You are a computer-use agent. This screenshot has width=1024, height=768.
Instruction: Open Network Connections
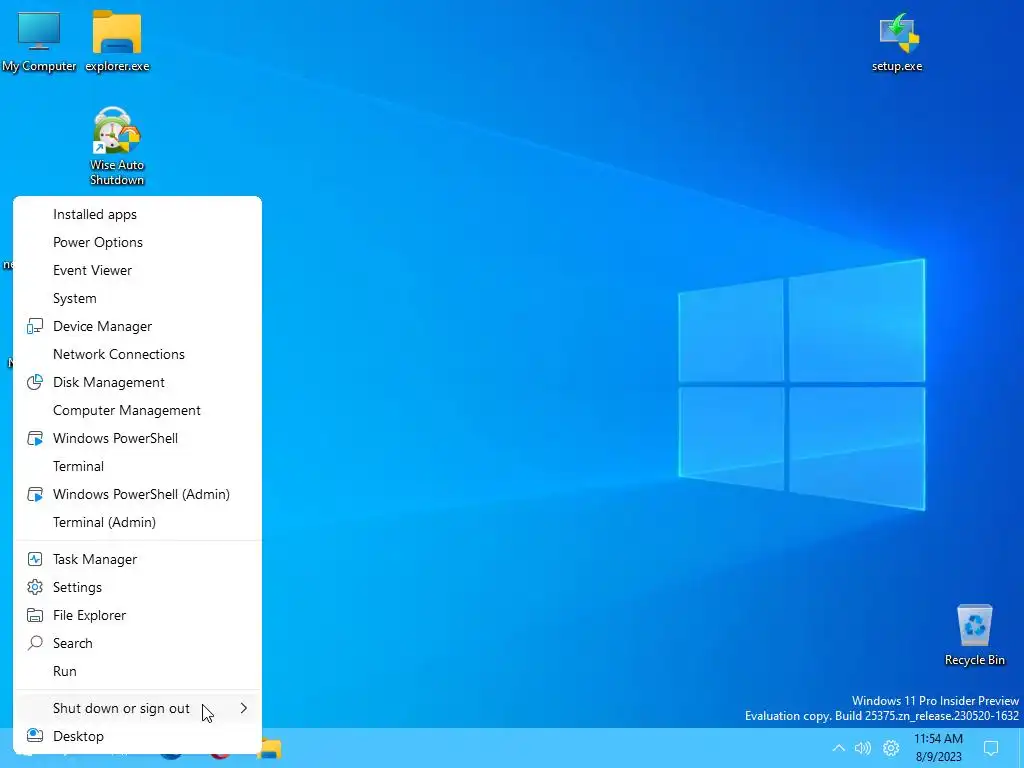click(137, 354)
